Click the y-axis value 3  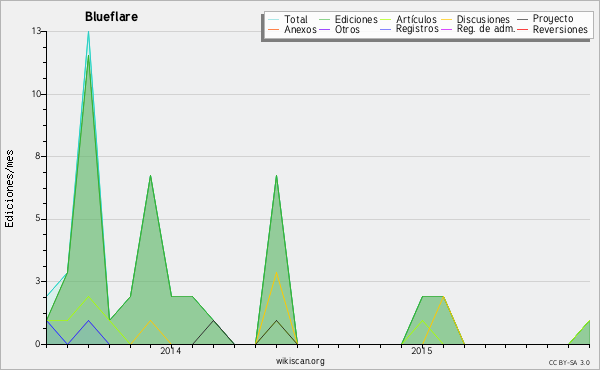point(38,281)
